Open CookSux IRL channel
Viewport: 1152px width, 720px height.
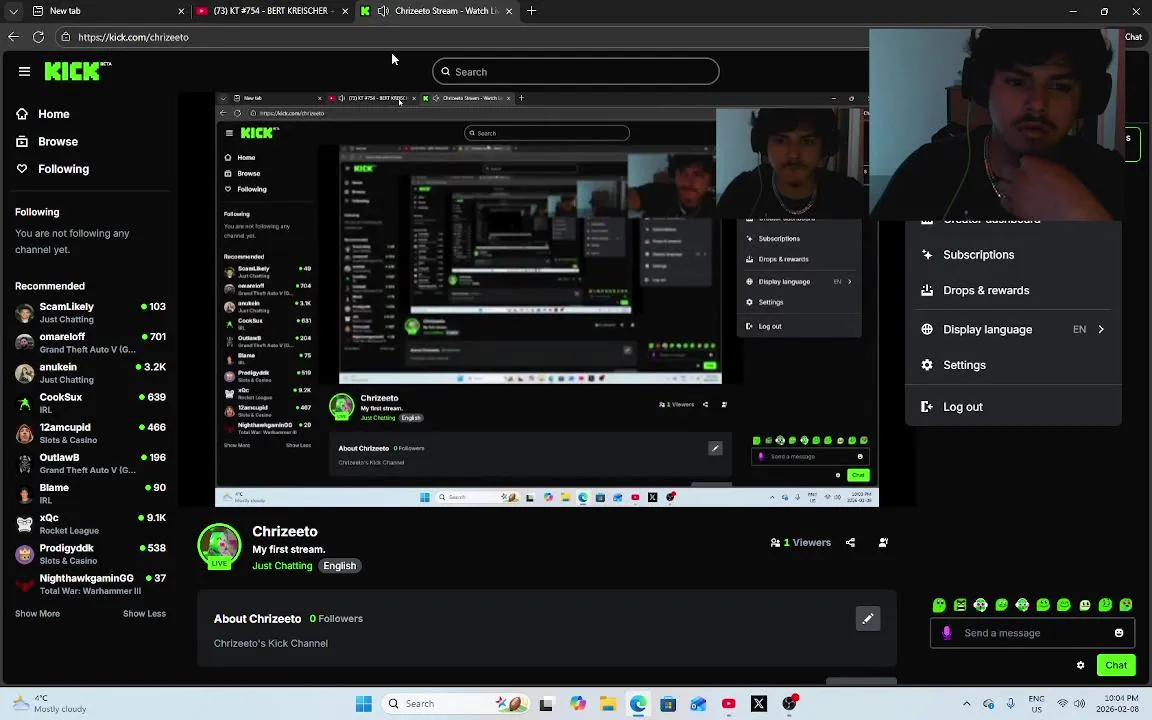[90, 403]
